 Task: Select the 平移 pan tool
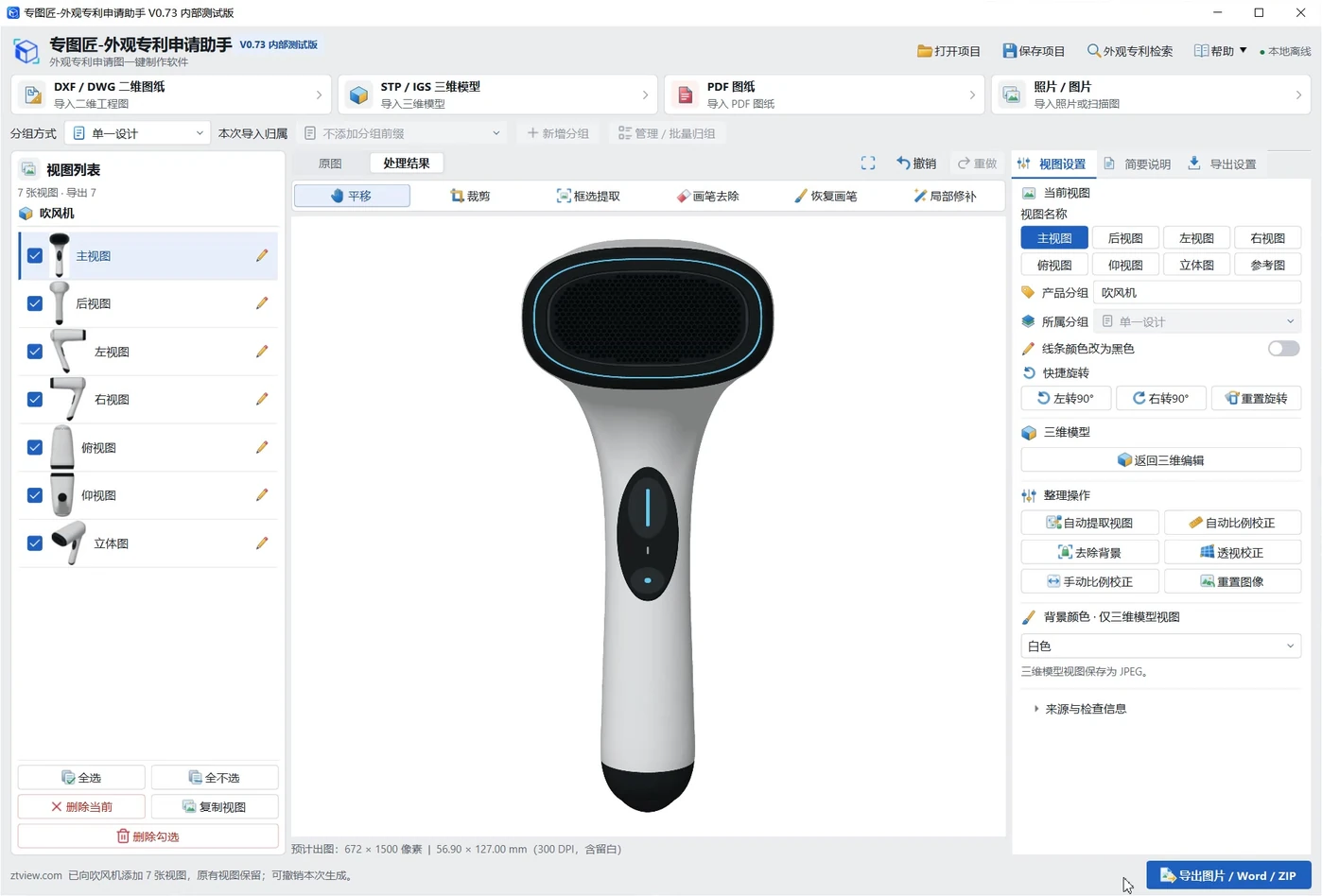(352, 196)
